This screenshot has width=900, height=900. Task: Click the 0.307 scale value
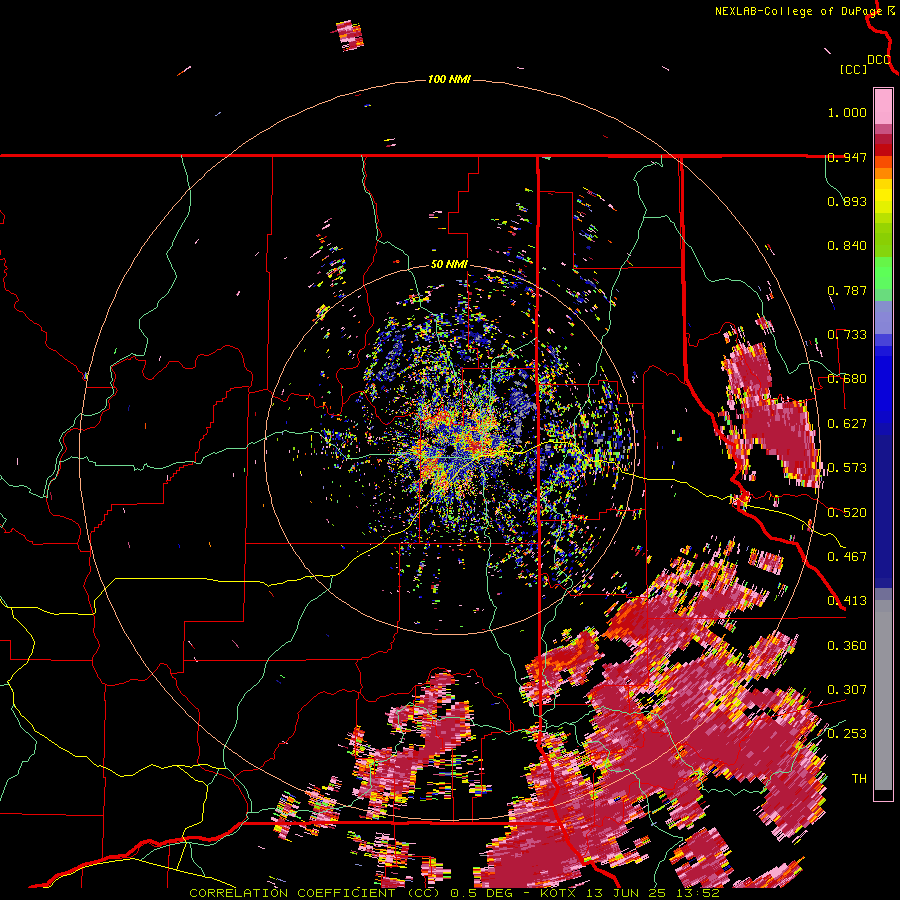[847, 690]
